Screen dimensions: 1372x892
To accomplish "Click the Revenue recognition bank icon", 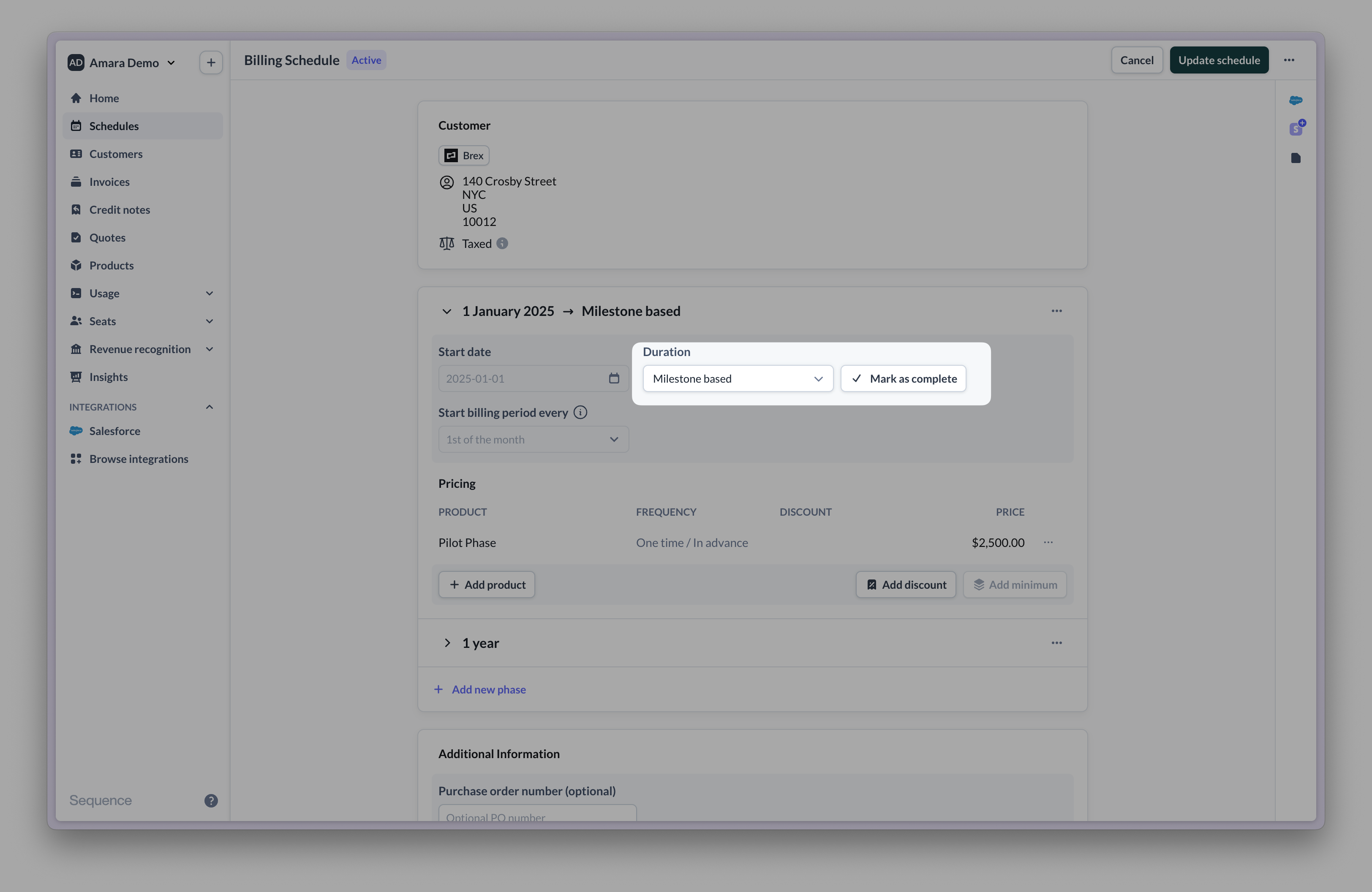I will tap(76, 349).
